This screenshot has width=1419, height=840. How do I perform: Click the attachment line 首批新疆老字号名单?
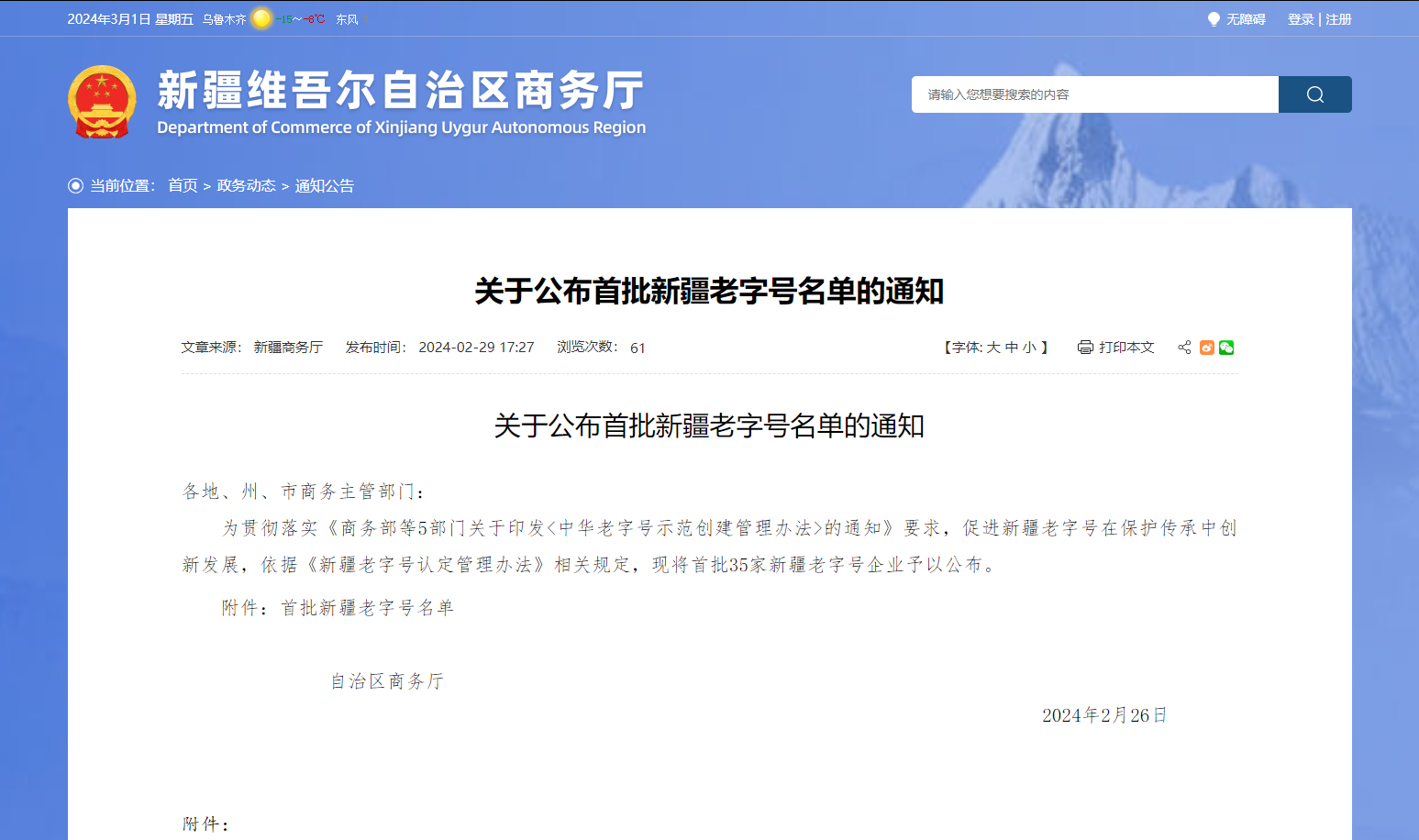coord(367,608)
